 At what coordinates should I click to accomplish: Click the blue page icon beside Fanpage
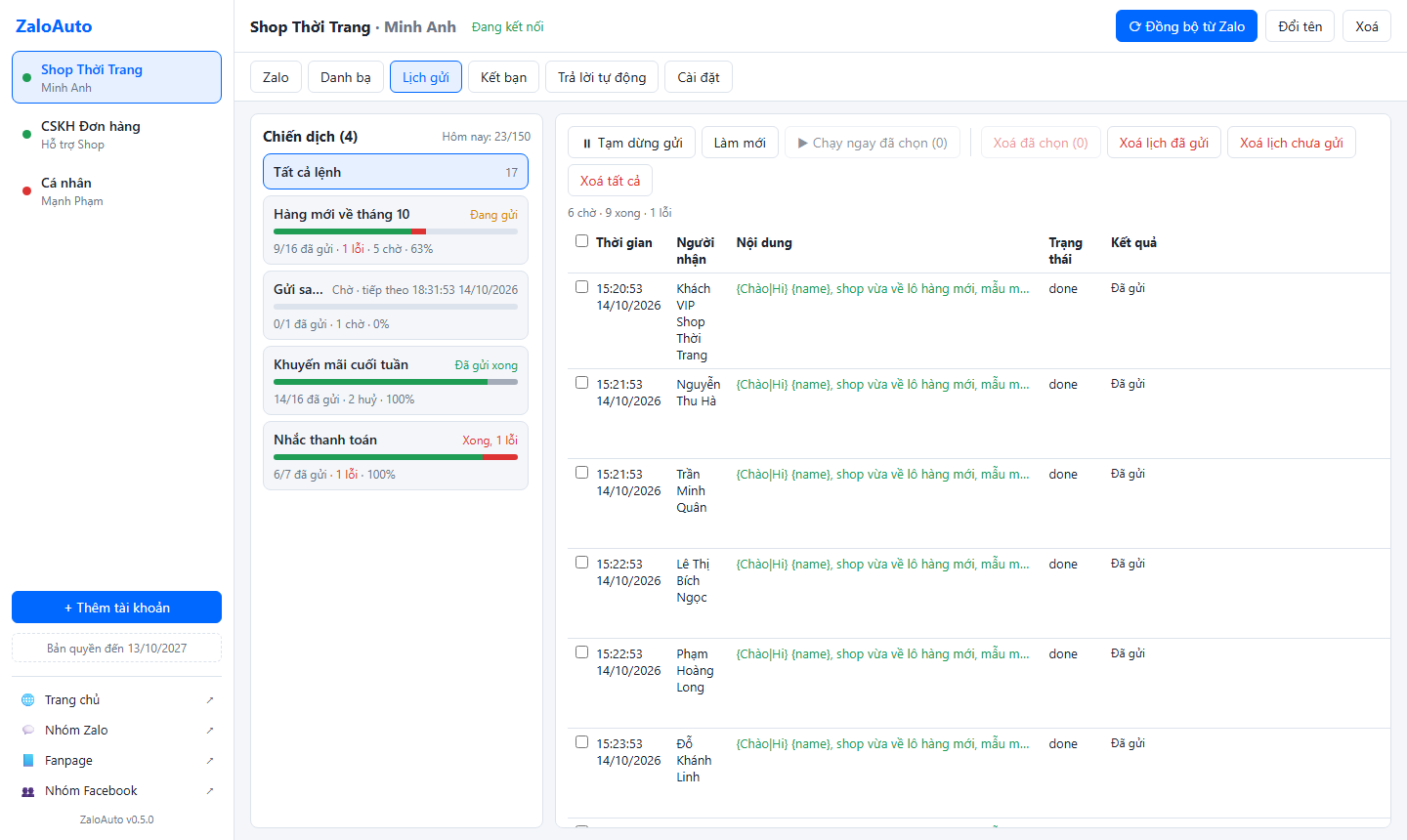(x=27, y=761)
